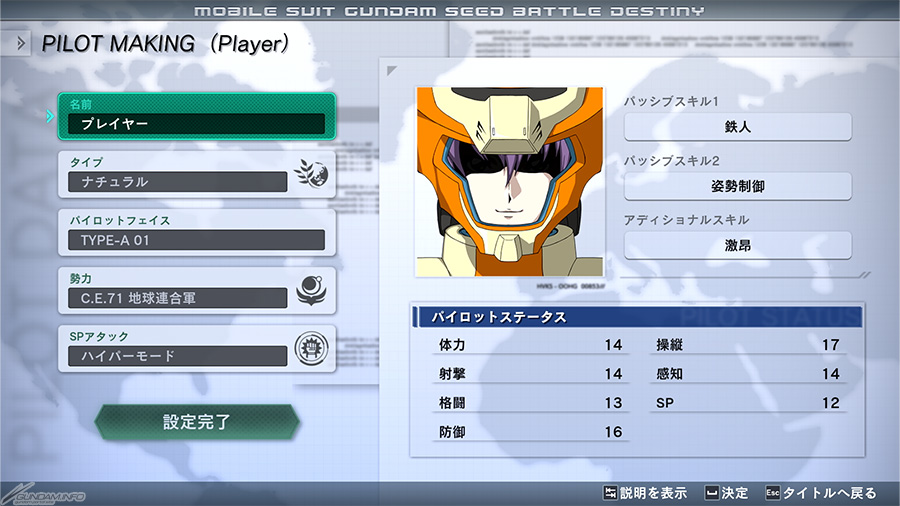The image size is (900, 506).
Task: Click the corner triangle on the pilot panel
Action: [391, 71]
